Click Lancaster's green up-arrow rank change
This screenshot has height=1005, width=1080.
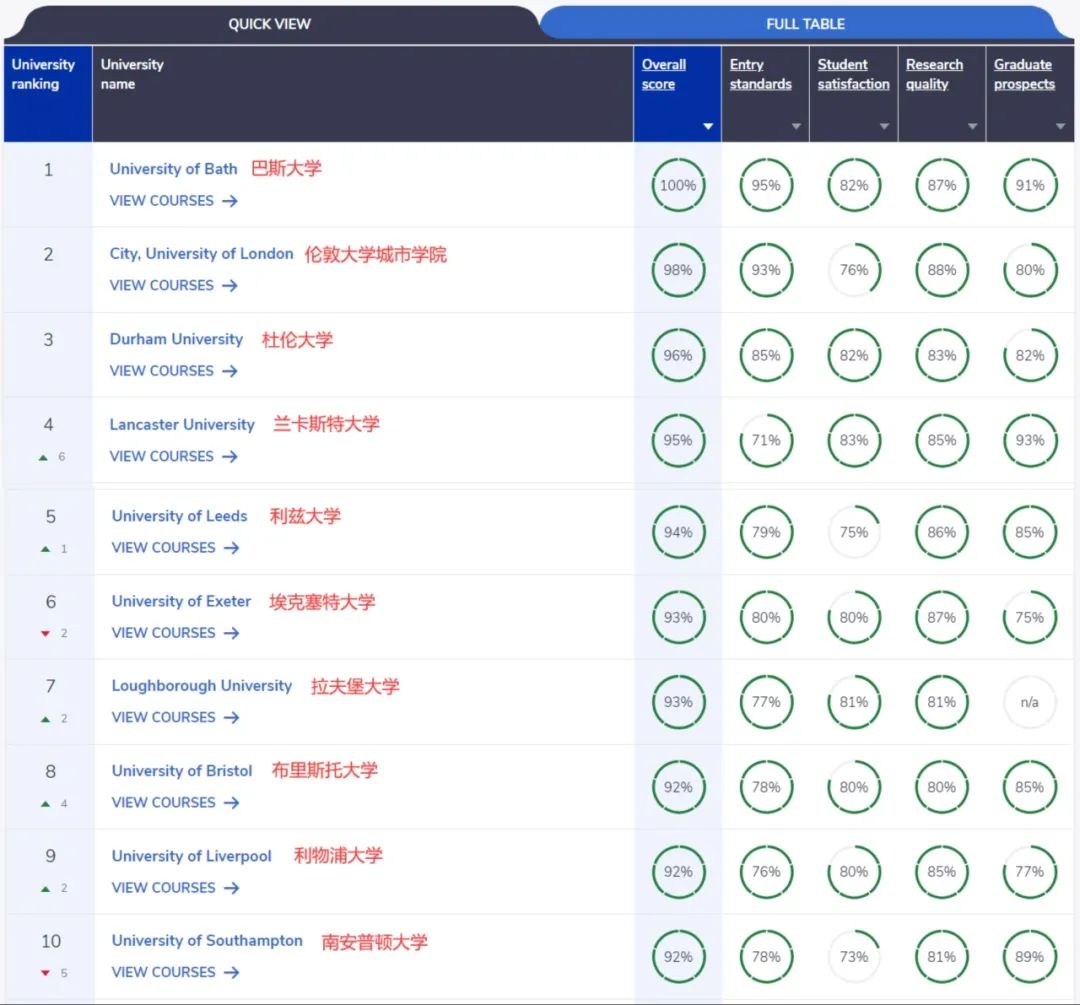click(x=43, y=457)
